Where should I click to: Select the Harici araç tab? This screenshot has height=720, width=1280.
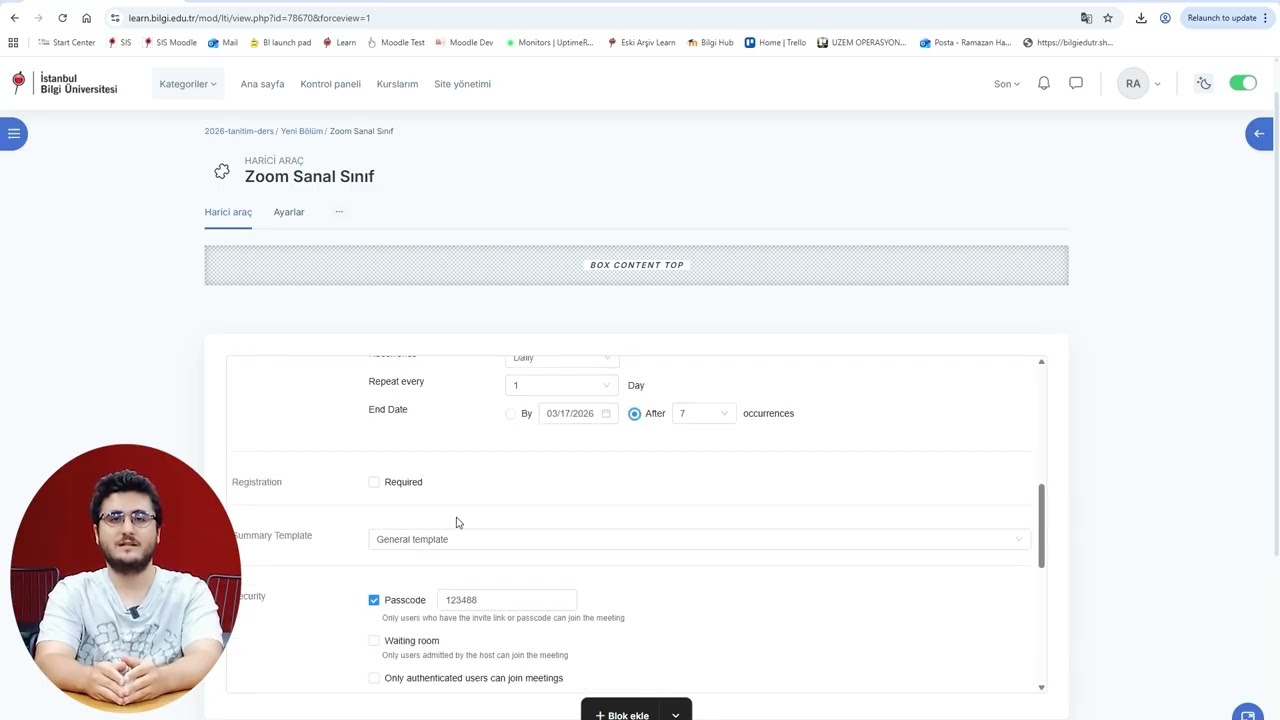228,212
